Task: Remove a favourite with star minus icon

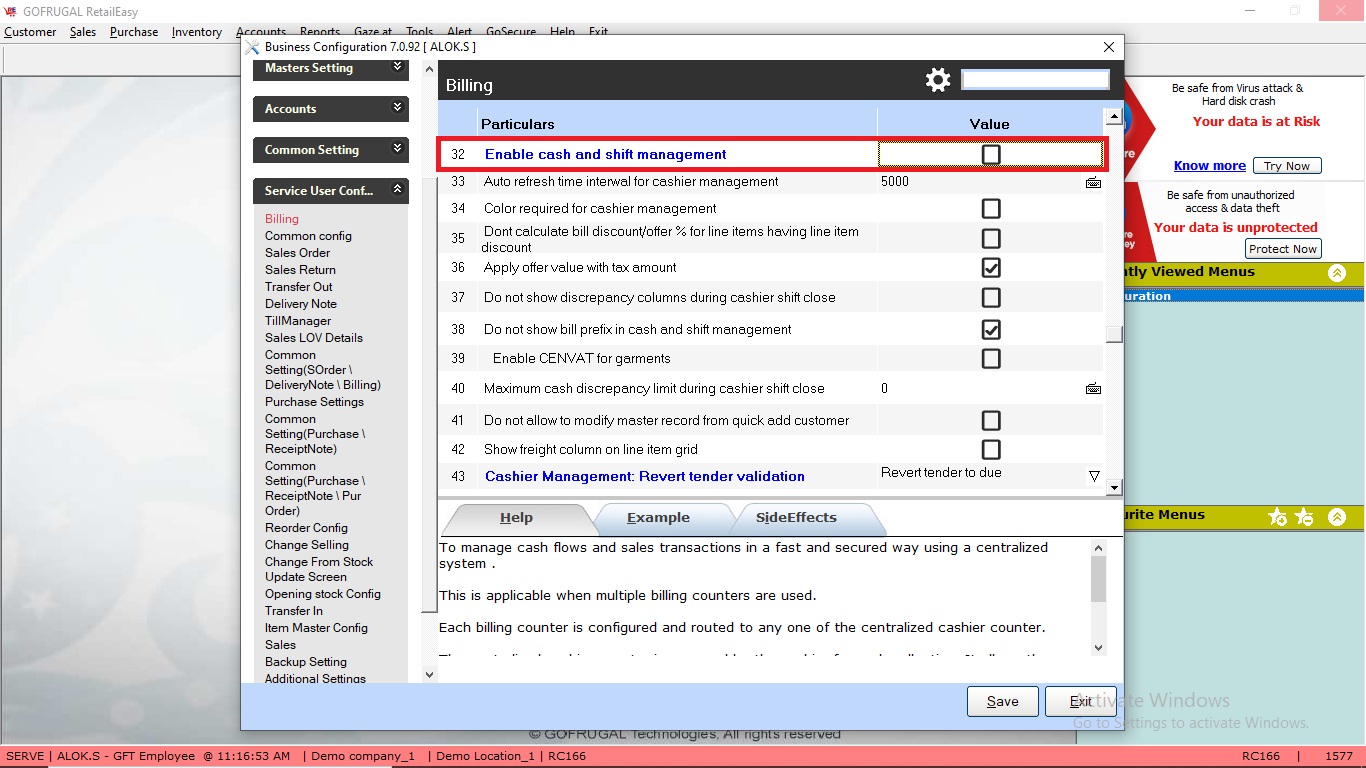Action: pyautogui.click(x=1304, y=517)
